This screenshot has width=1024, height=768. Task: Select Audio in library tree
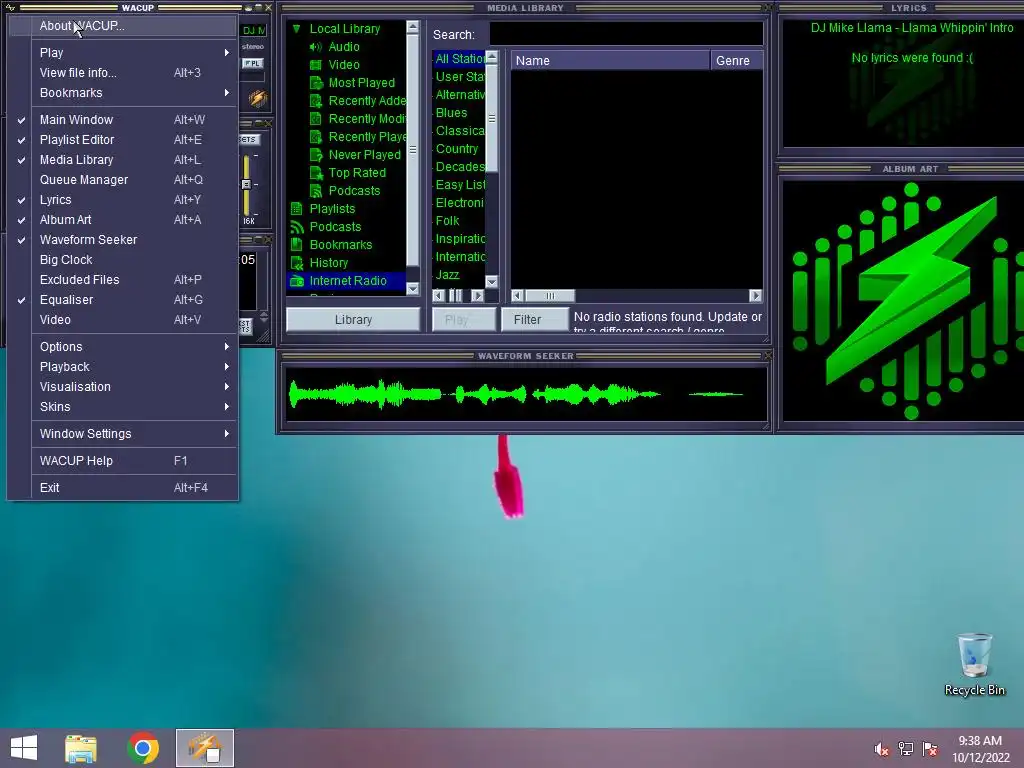(344, 47)
